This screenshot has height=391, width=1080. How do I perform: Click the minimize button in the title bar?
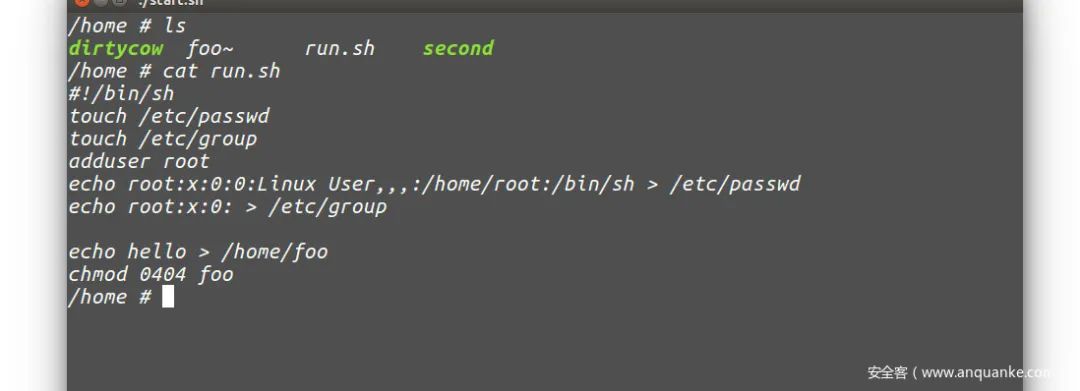pyautogui.click(x=101, y=2)
